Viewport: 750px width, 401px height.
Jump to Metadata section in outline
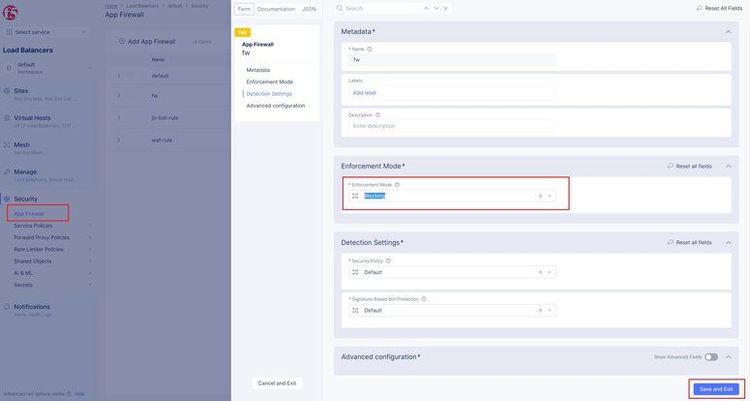258,70
